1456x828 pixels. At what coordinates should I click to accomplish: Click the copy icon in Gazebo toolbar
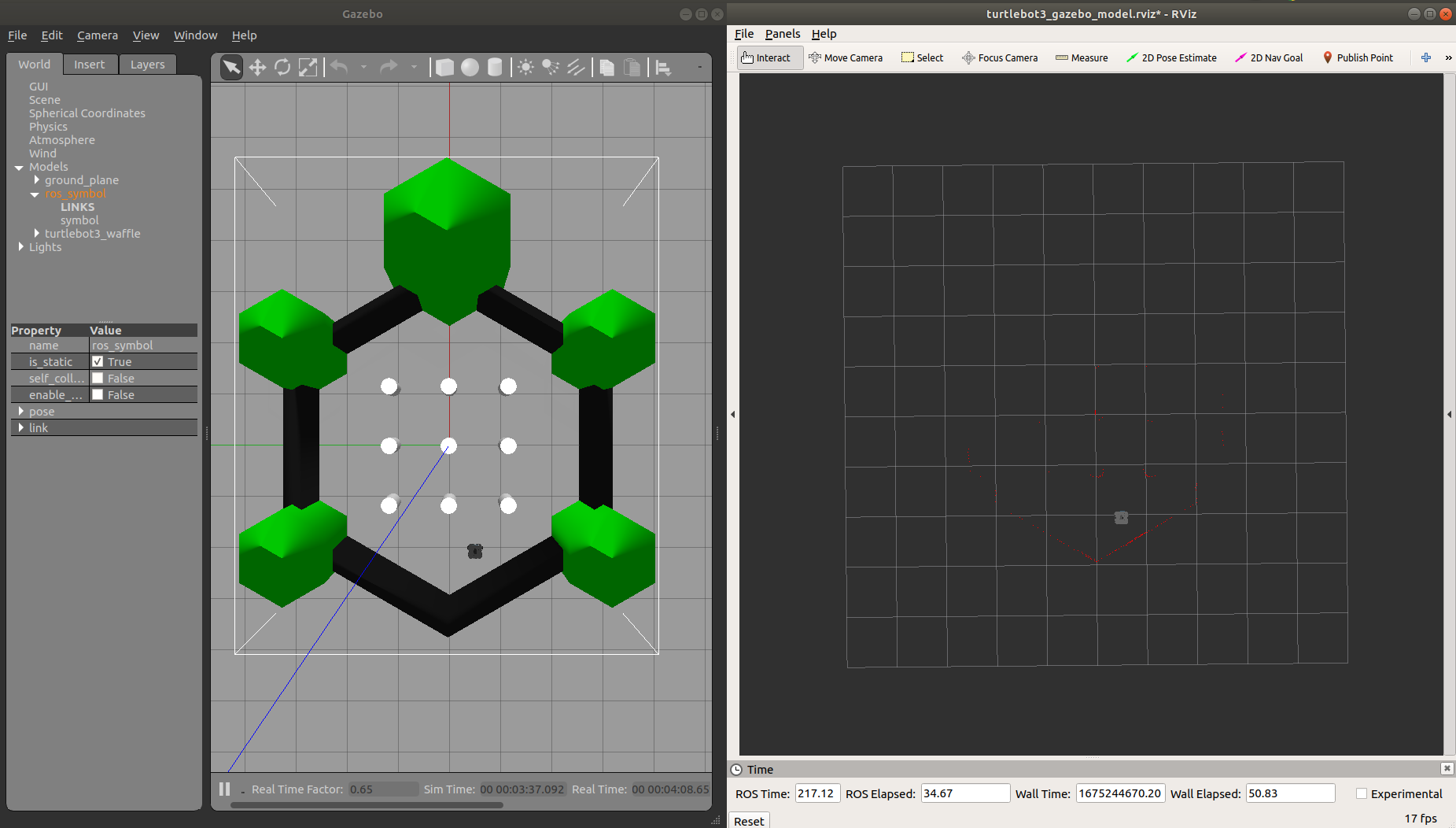pyautogui.click(x=606, y=68)
